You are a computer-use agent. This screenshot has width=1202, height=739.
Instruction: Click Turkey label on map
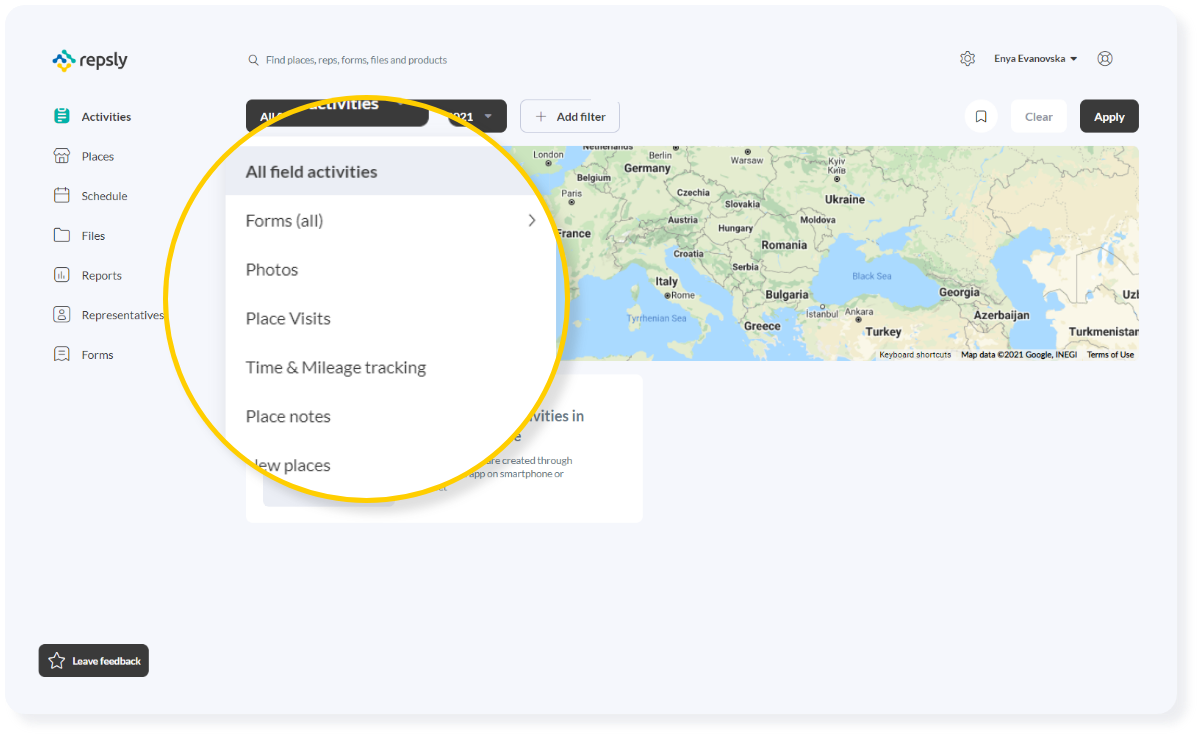[883, 332]
